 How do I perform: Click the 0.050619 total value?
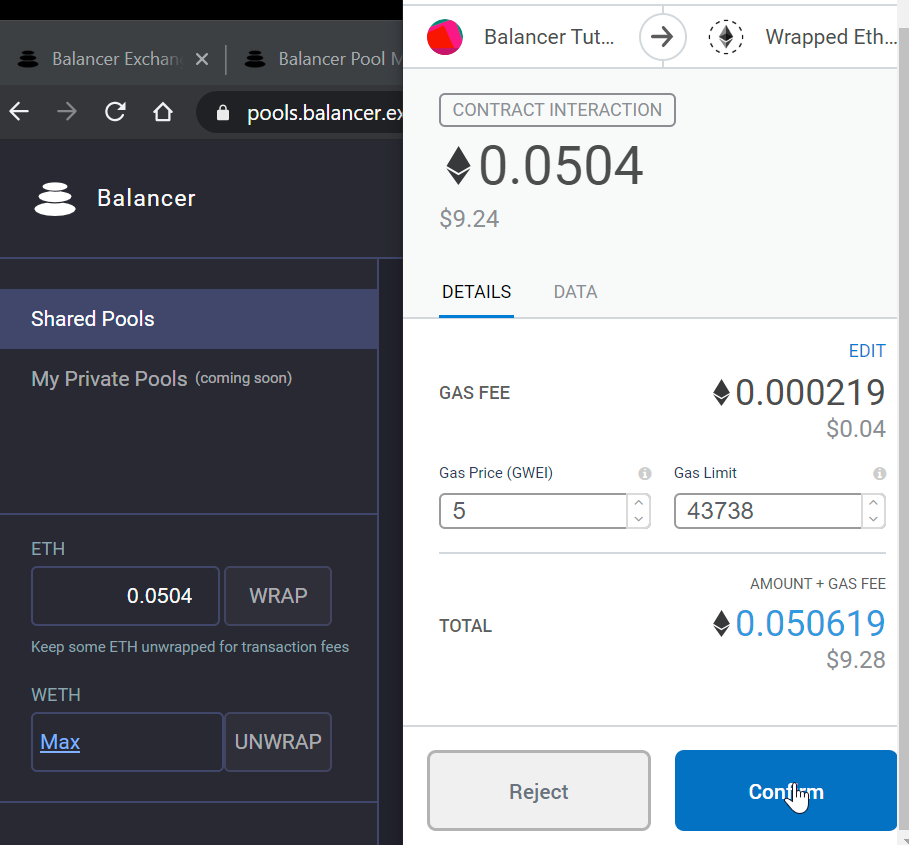coord(810,624)
